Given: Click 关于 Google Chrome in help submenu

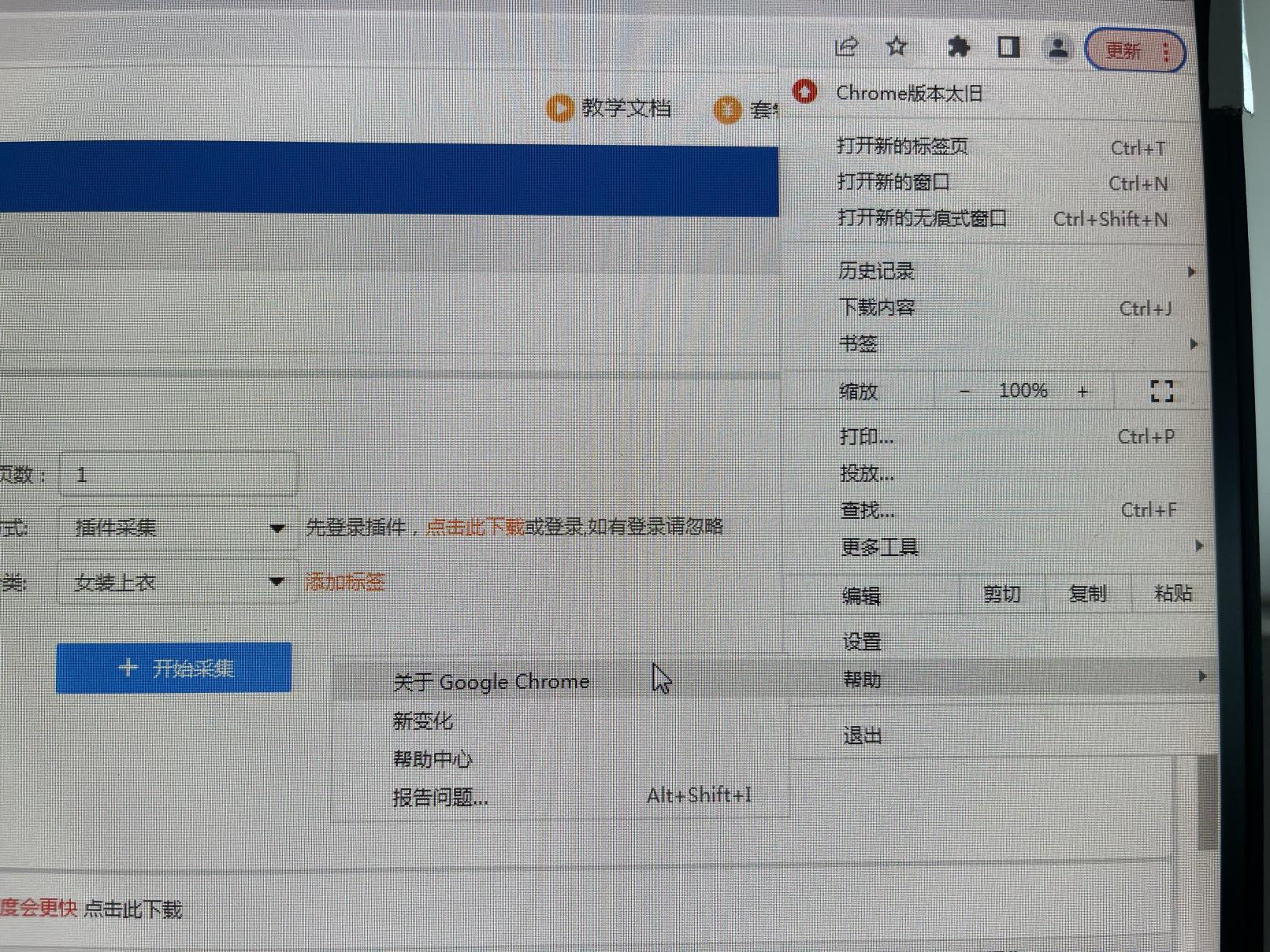Looking at the screenshot, I should (x=559, y=682).
